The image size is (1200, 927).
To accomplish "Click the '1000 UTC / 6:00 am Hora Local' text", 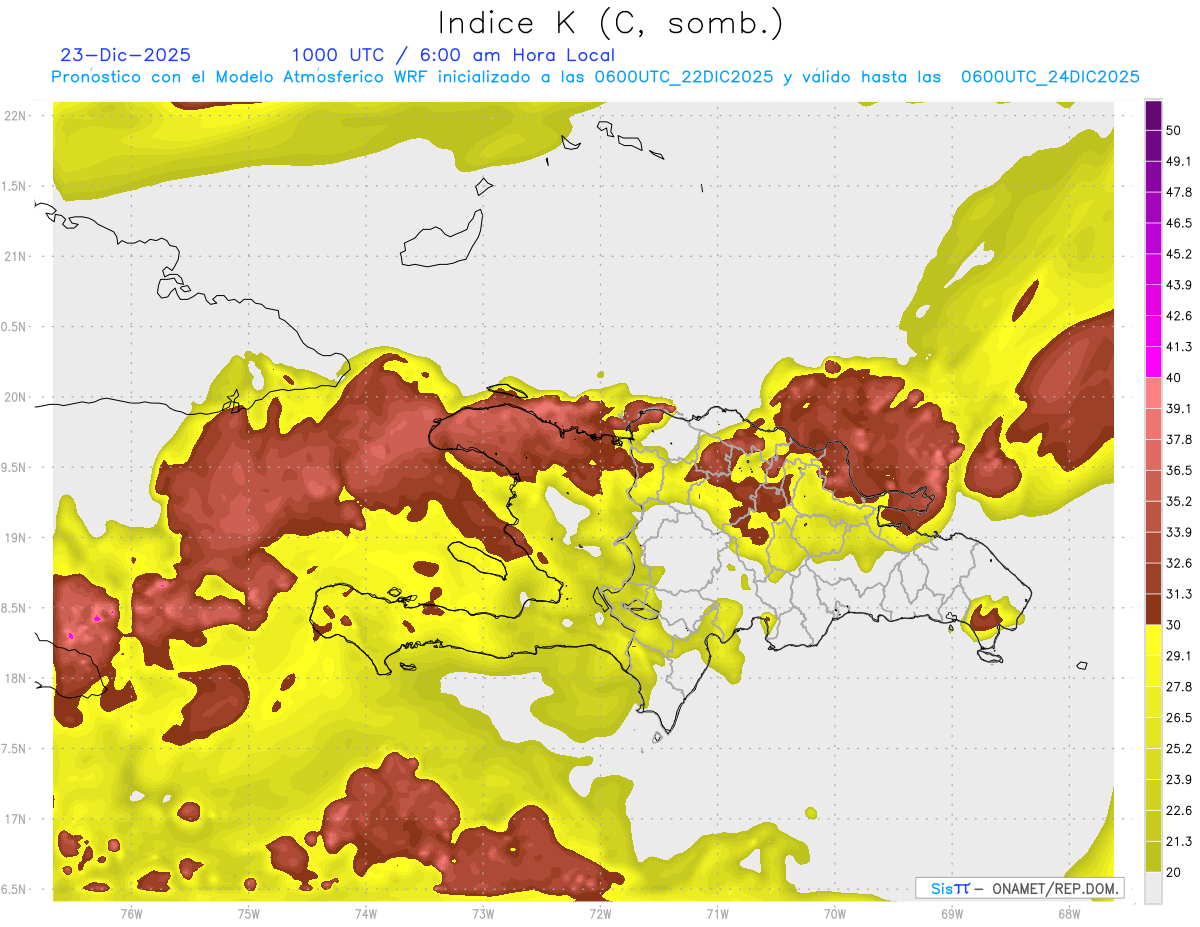I will tap(453, 55).
